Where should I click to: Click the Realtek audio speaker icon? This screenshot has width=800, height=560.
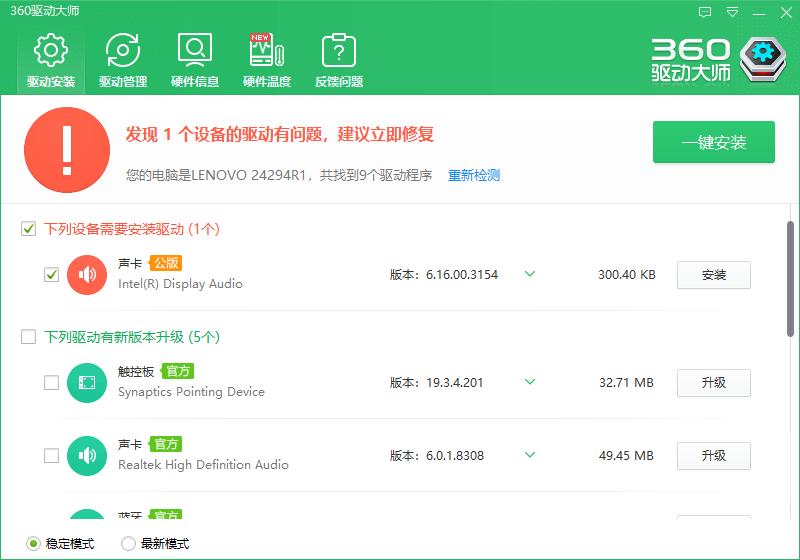point(87,455)
